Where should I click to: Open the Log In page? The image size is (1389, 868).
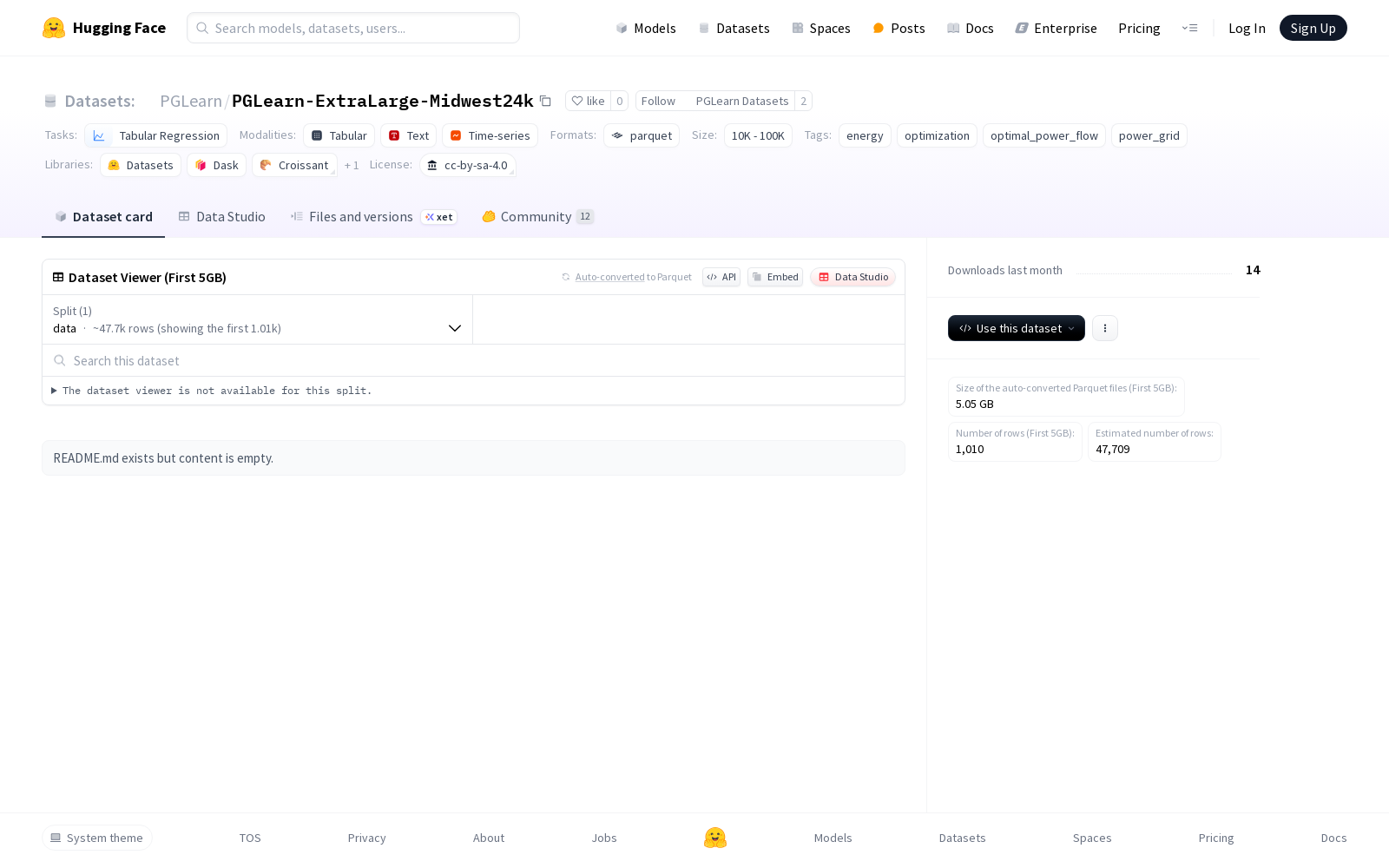click(x=1247, y=28)
